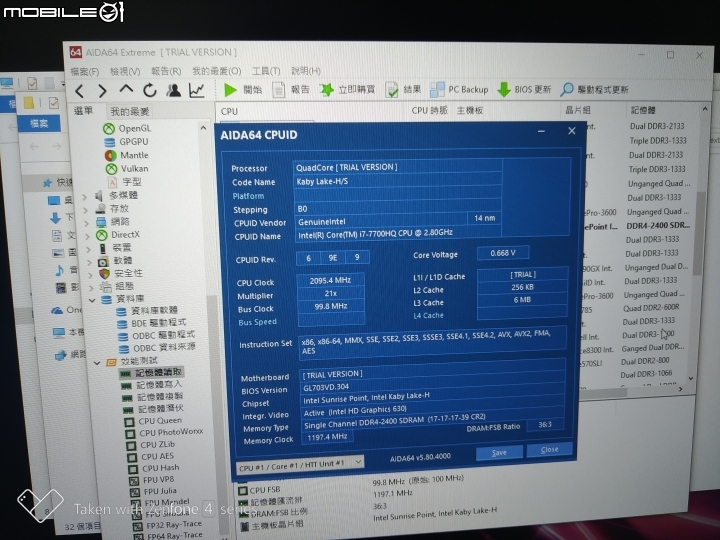
Task: Switch to the 我的最愛 tab in sidebar
Action: point(130,111)
